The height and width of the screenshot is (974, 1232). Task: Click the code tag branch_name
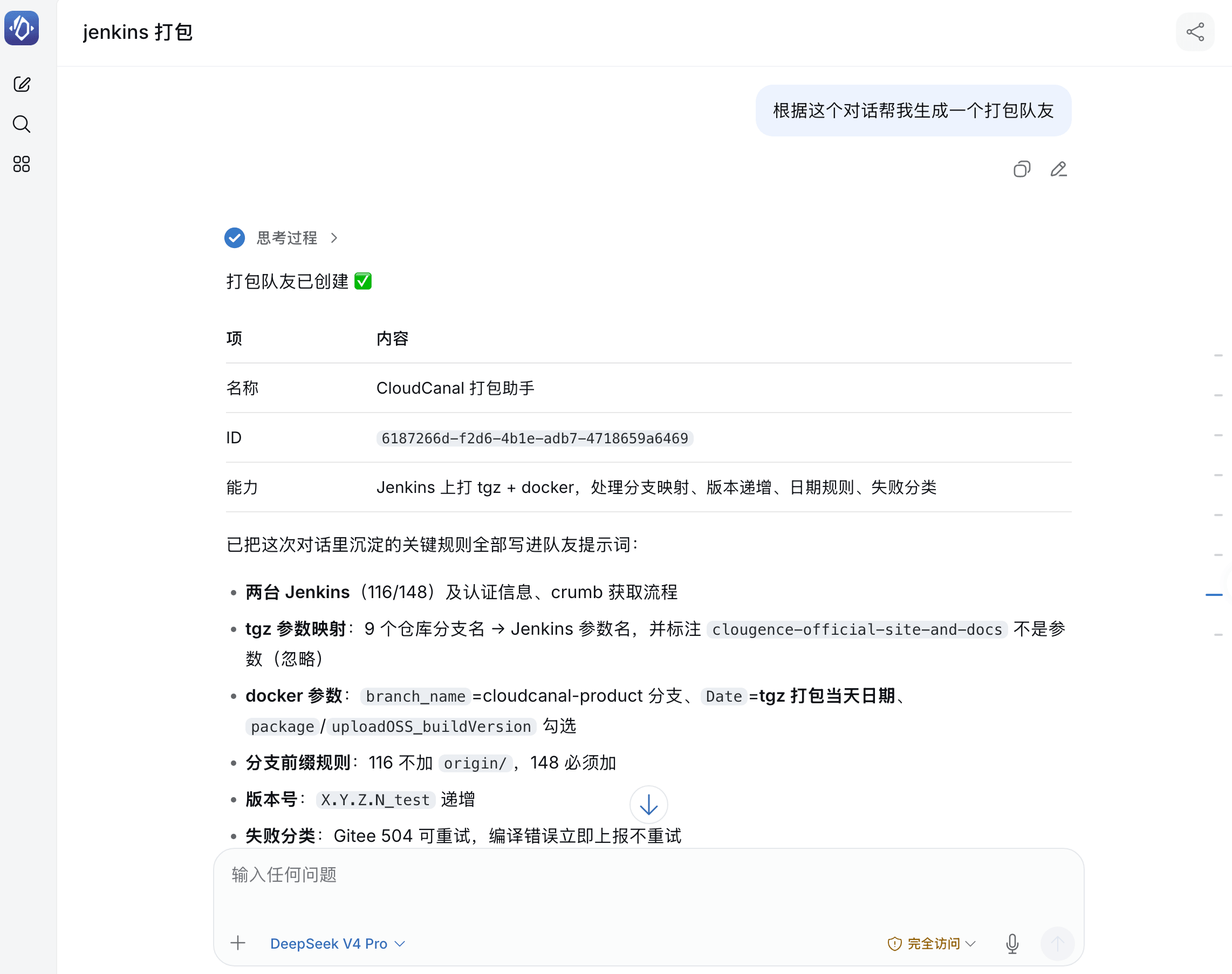pos(415,696)
